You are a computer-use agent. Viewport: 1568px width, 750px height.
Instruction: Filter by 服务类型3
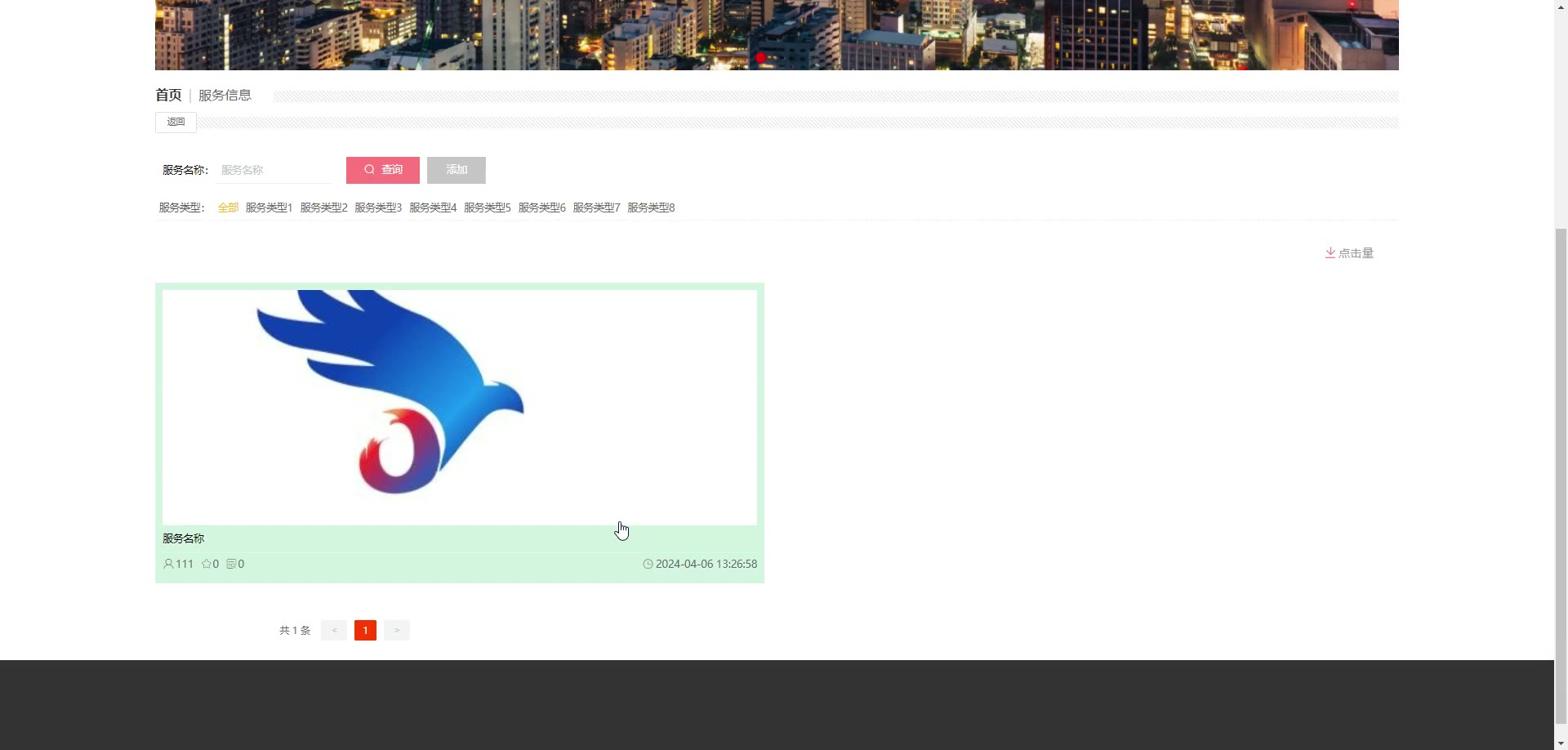(x=378, y=208)
